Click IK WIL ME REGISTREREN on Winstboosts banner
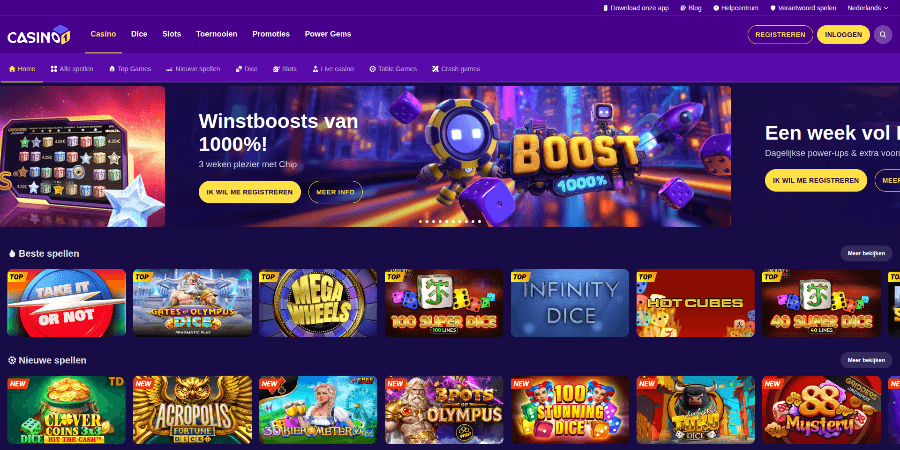Screen dimensions: 900x450 pyautogui.click(x=250, y=192)
